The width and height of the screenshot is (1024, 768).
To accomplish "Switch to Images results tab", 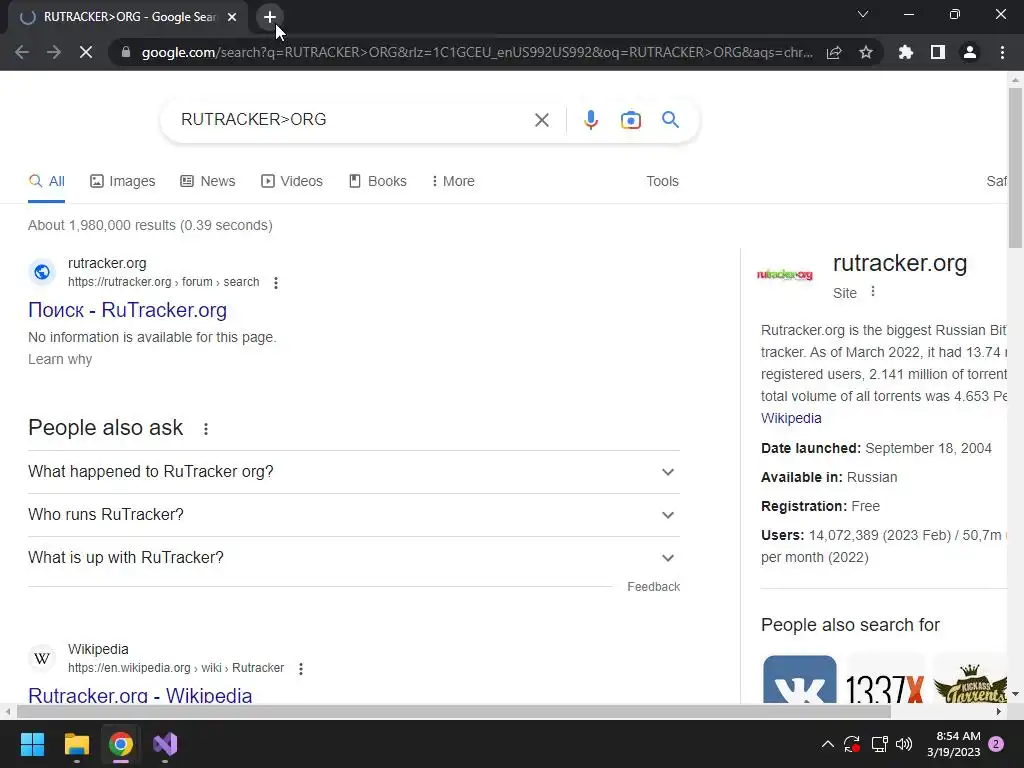I will click(x=123, y=182).
